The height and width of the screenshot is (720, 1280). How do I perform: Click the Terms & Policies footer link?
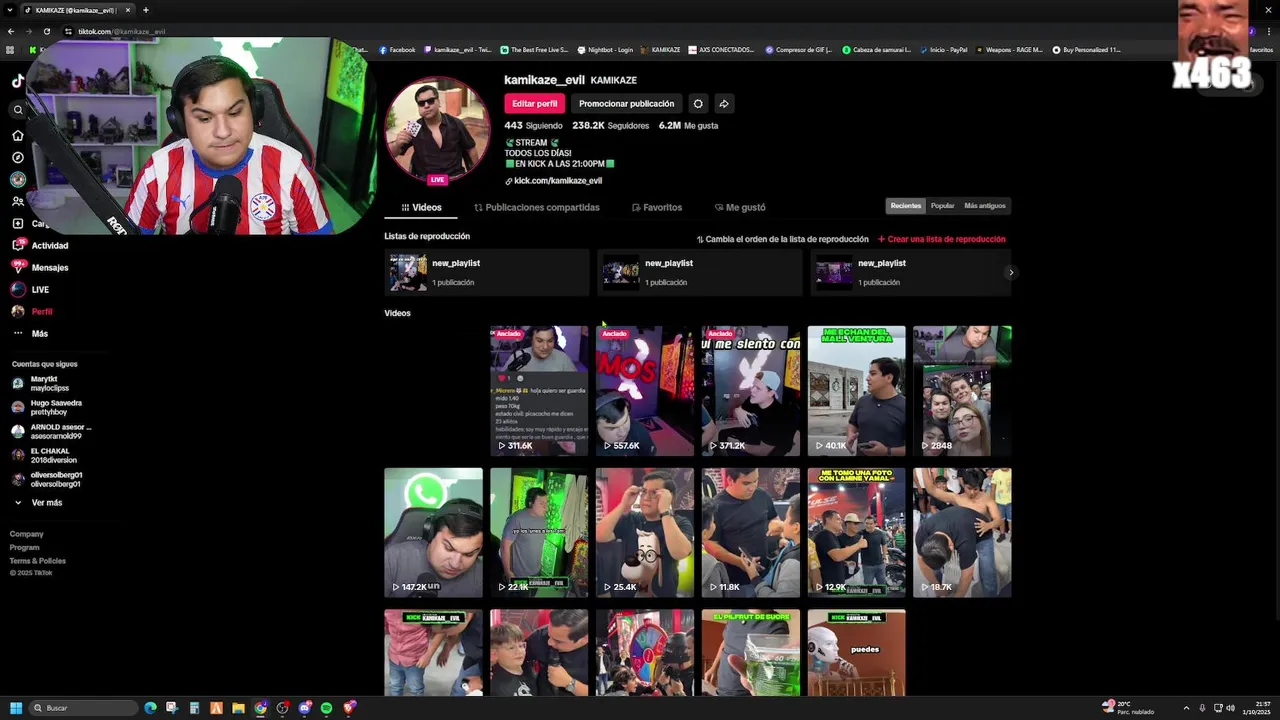pos(38,560)
